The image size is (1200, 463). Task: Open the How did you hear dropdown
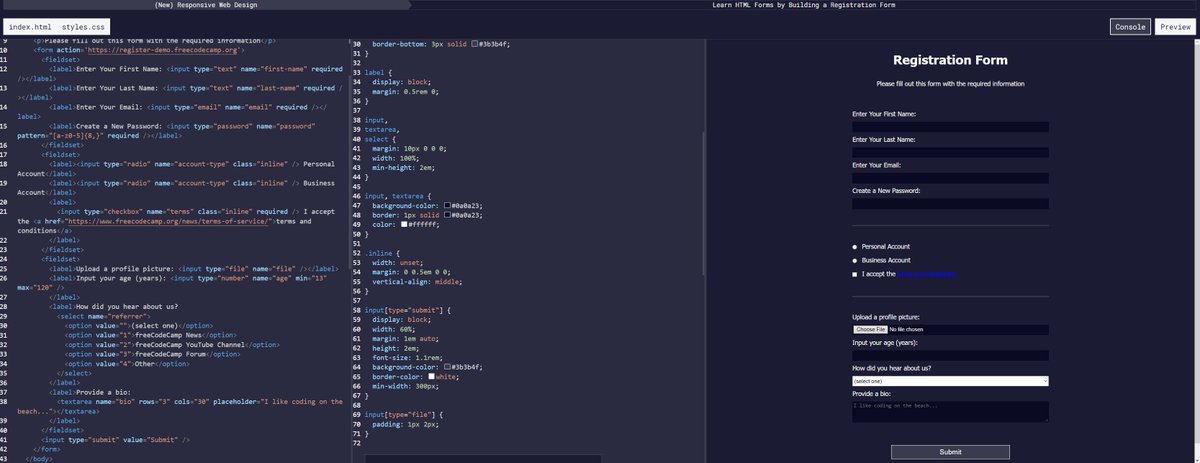click(x=950, y=381)
